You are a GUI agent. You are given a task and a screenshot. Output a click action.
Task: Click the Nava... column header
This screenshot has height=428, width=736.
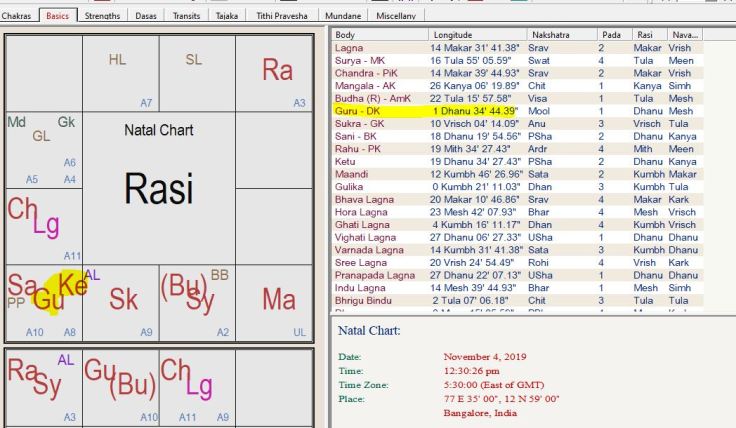click(x=685, y=35)
